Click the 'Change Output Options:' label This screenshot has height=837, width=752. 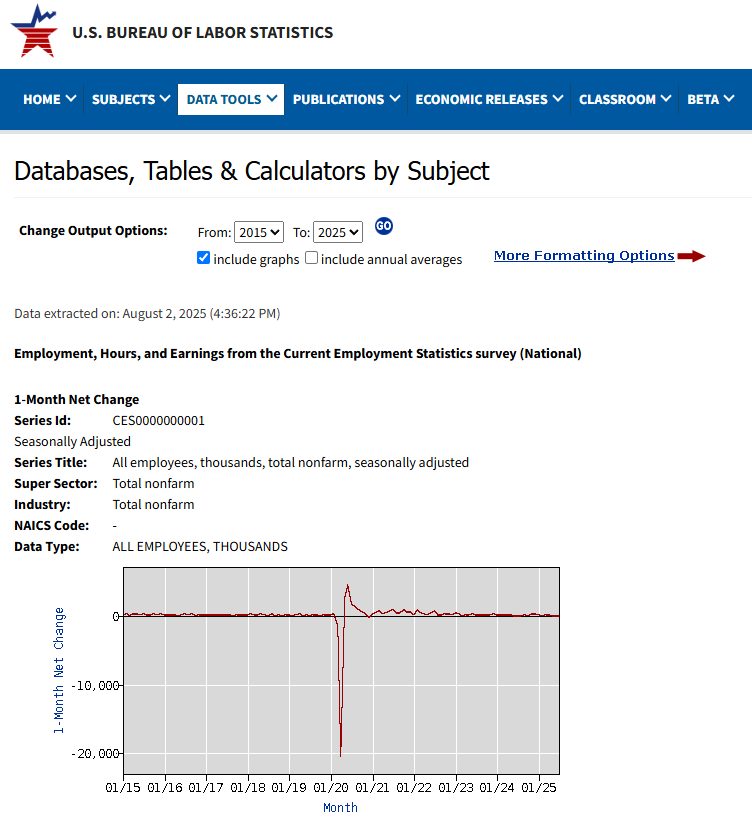coord(93,231)
